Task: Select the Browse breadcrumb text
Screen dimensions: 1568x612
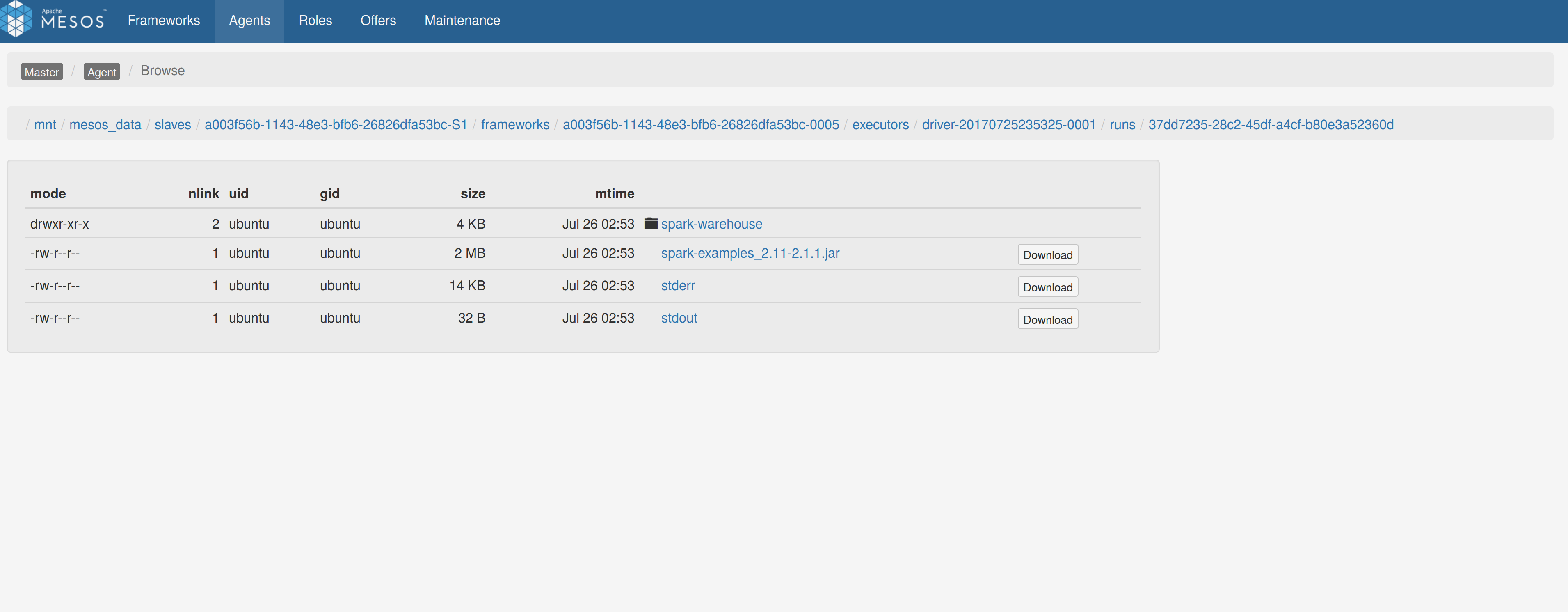Action: coord(162,71)
